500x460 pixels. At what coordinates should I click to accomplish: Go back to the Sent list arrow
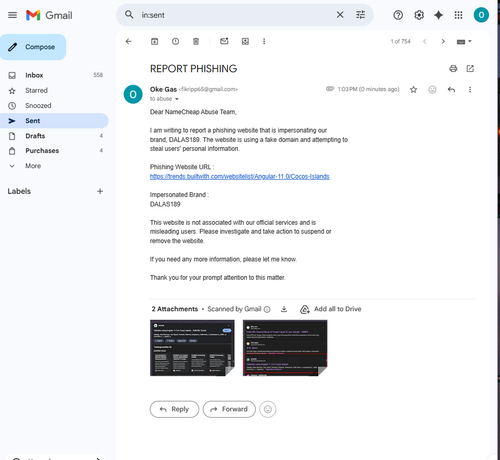point(128,41)
